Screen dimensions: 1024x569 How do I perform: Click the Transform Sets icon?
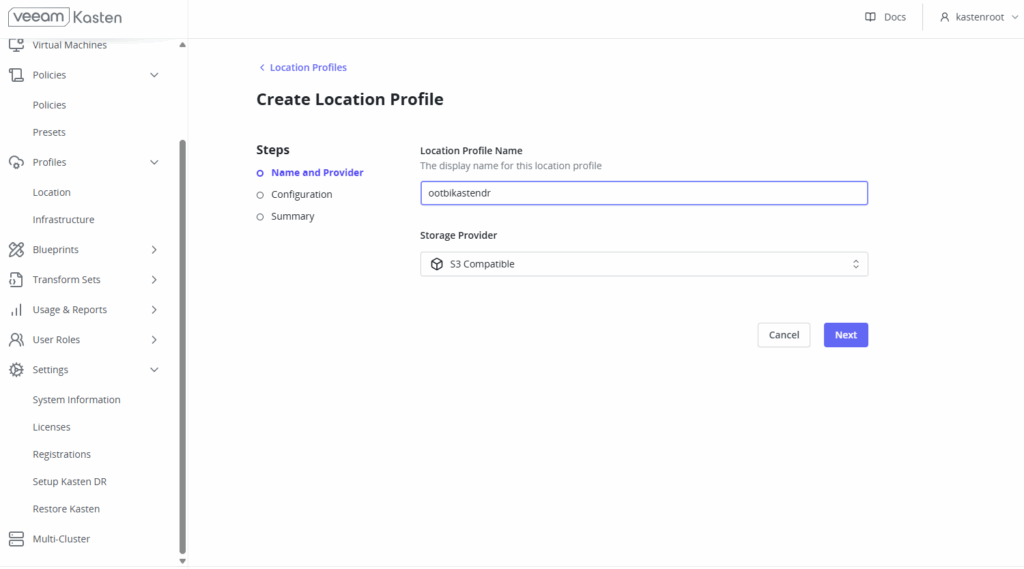[16, 280]
